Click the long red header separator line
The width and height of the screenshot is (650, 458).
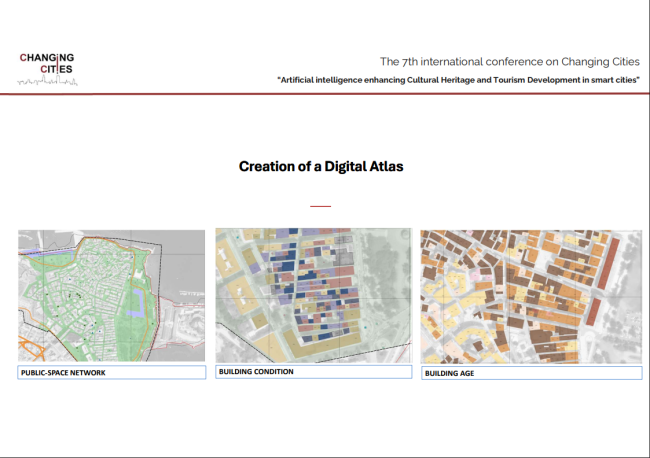tap(325, 94)
